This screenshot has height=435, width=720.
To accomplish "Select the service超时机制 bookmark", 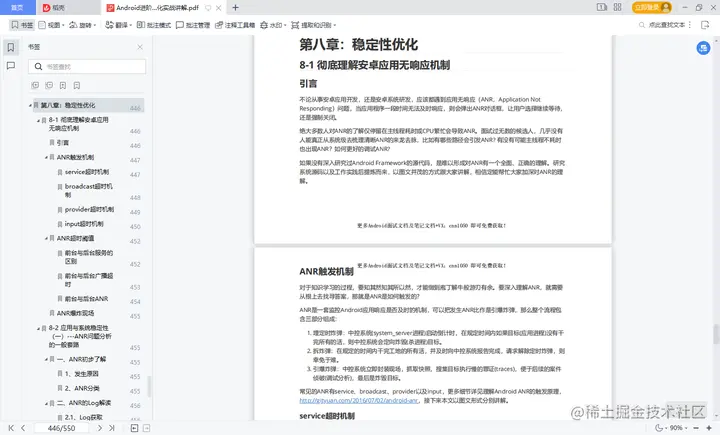I will tap(86, 172).
